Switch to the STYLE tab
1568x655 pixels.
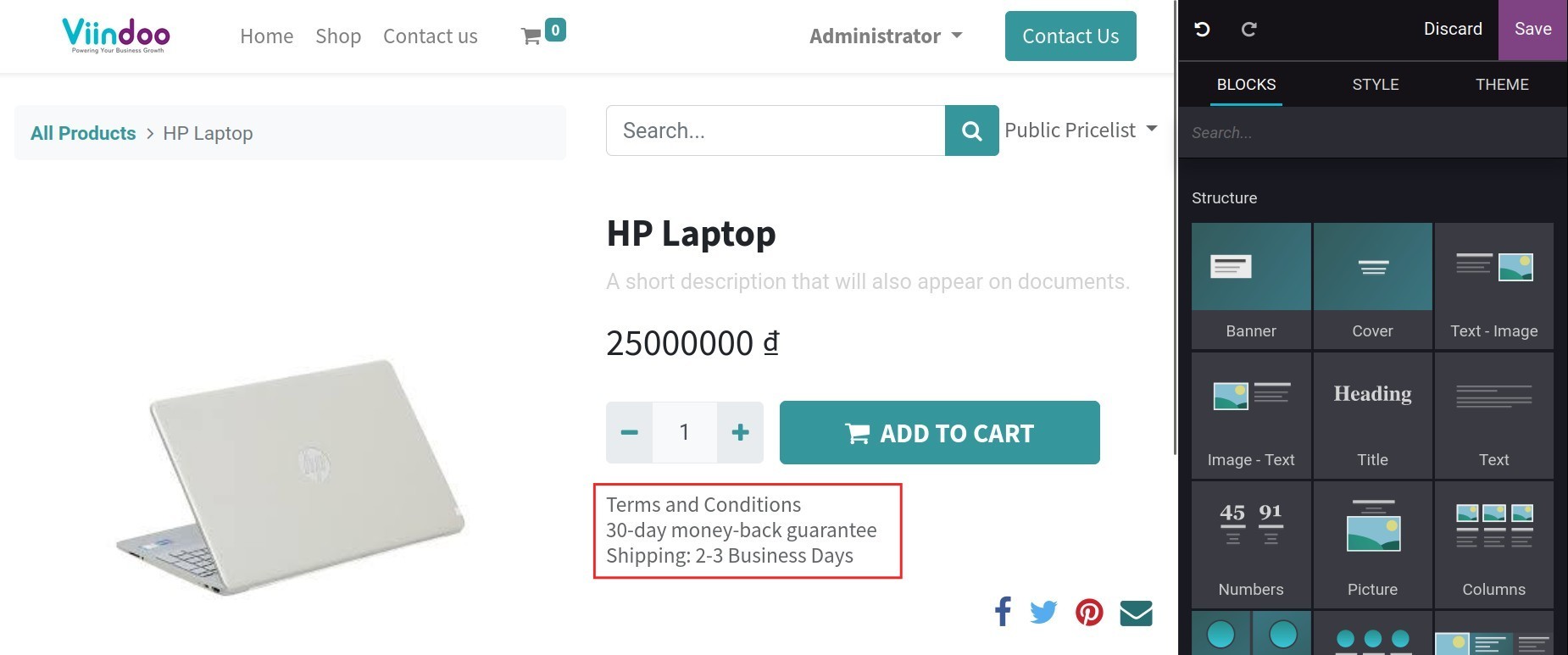point(1375,85)
